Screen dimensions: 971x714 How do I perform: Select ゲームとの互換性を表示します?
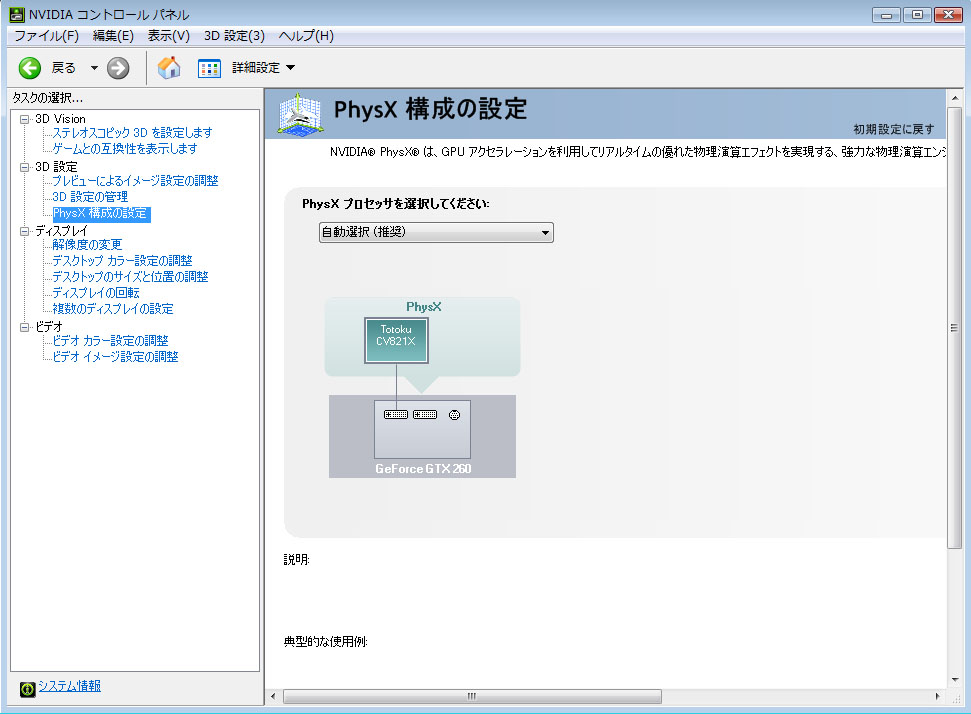coord(125,149)
